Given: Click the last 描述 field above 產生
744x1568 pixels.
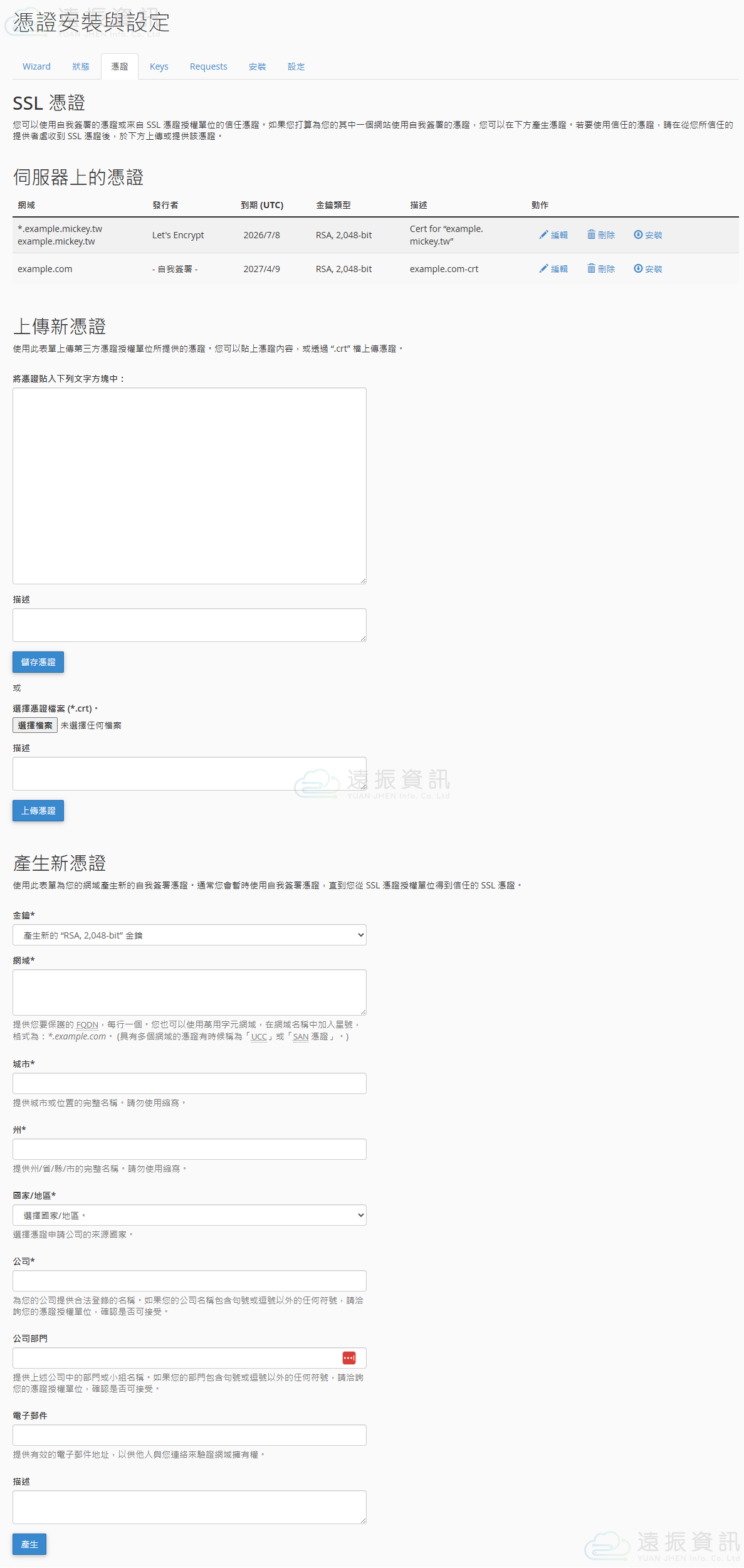Looking at the screenshot, I should pyautogui.click(x=189, y=1507).
